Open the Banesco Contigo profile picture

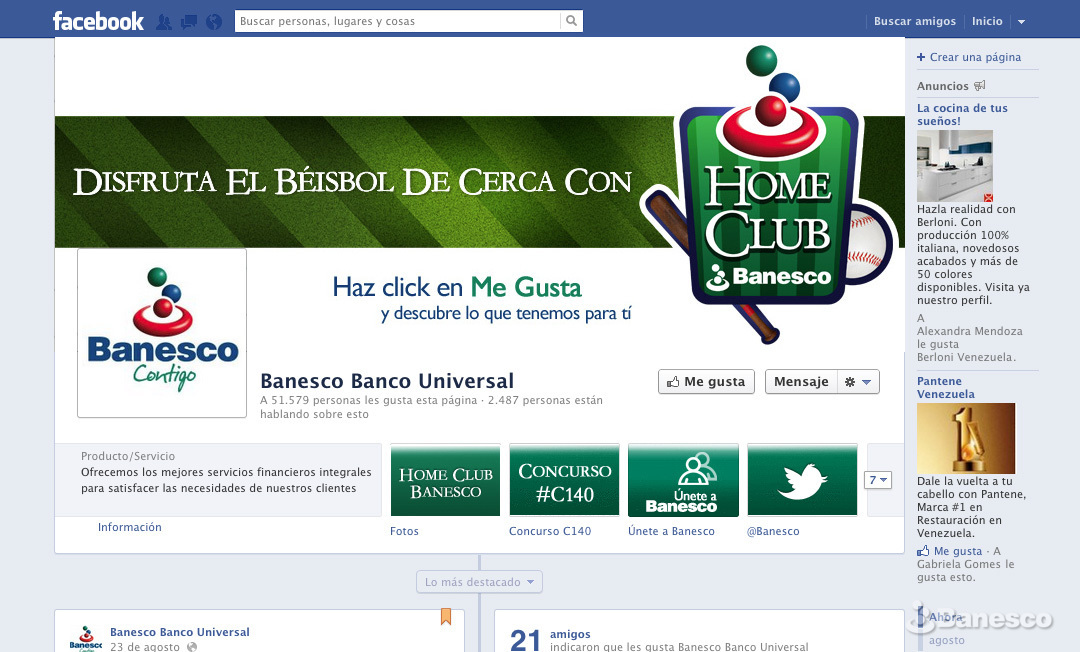tap(162, 333)
